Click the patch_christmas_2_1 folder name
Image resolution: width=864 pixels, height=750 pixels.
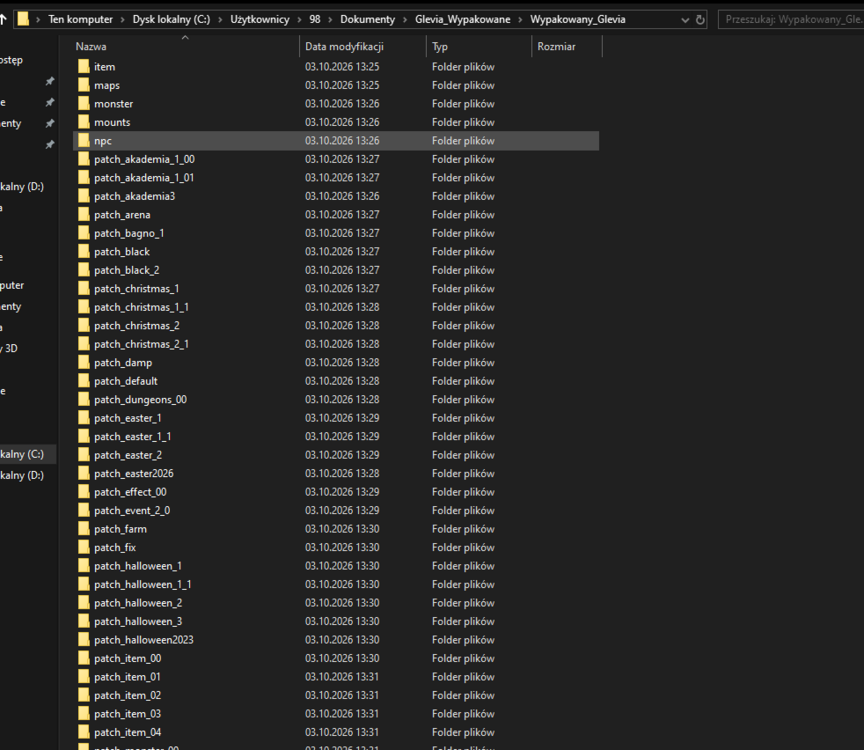point(142,344)
